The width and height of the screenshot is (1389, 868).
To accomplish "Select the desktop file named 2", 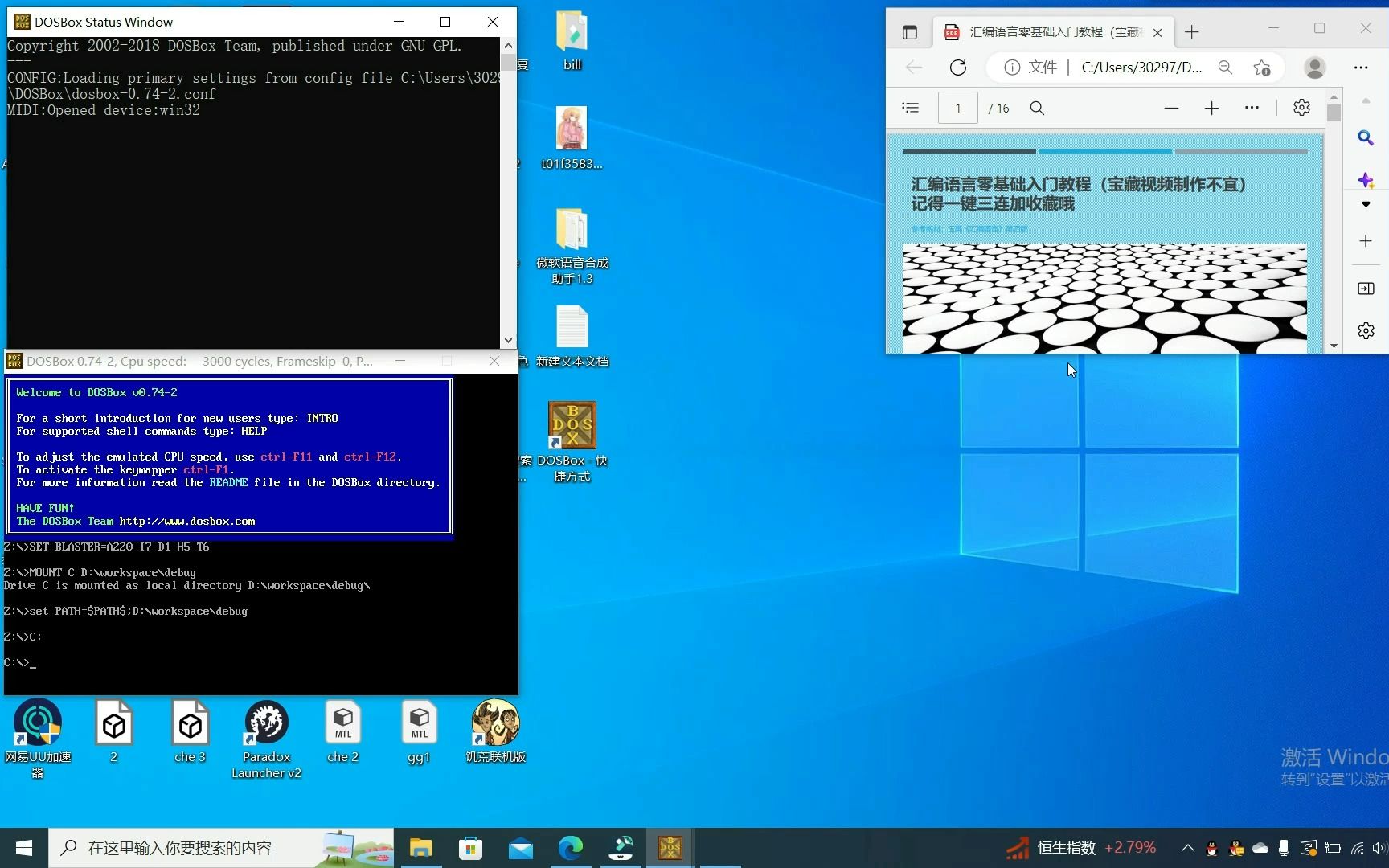I will [114, 731].
